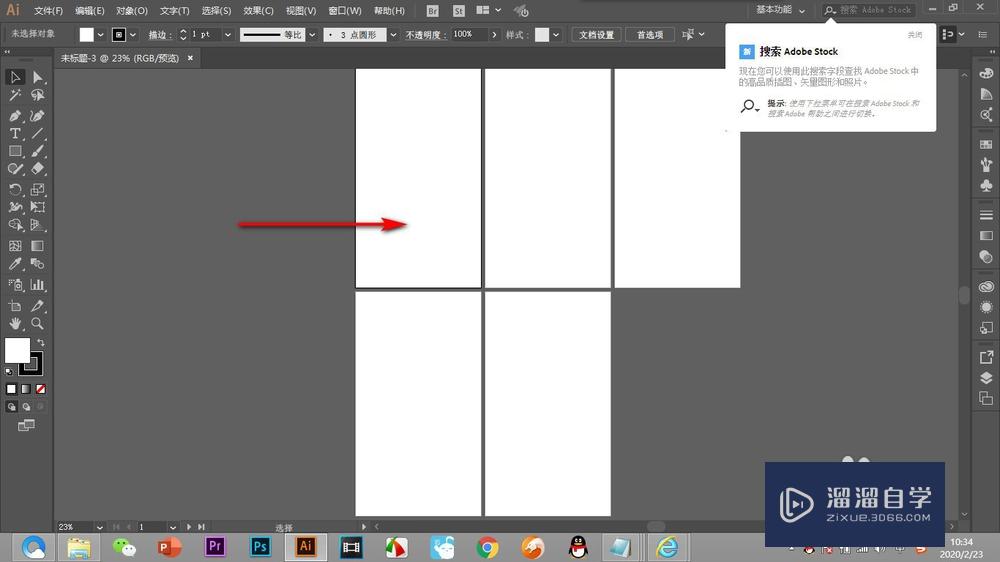The width and height of the screenshot is (1000, 562).
Task: Select the Shaper tool
Action: [15, 169]
